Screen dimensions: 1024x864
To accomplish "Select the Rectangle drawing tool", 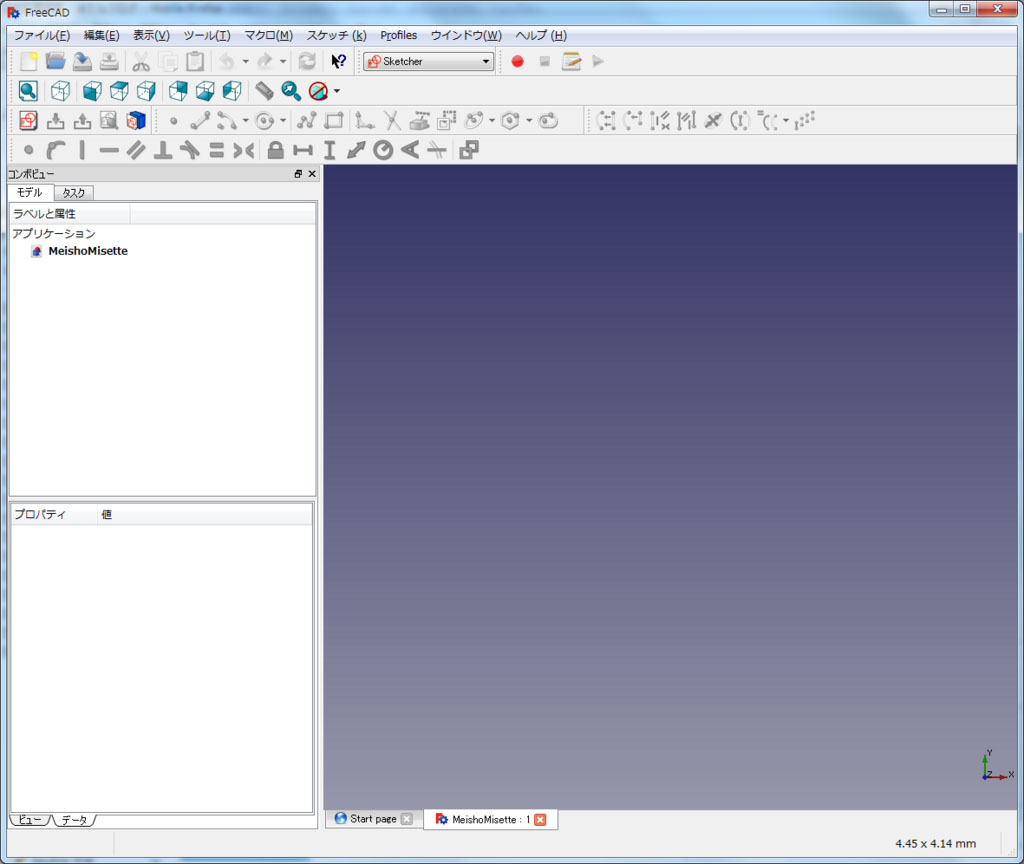I will [334, 121].
